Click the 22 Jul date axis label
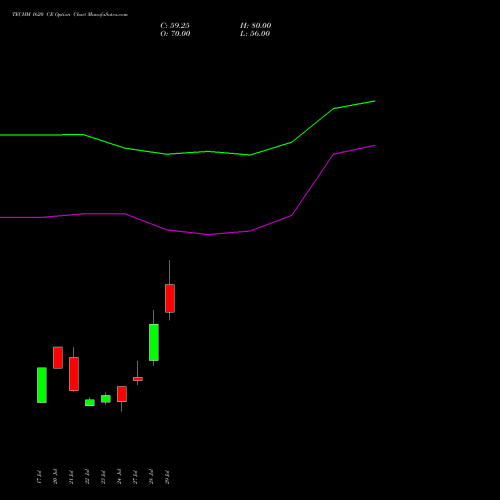The width and height of the screenshot is (500, 500). 87,477
